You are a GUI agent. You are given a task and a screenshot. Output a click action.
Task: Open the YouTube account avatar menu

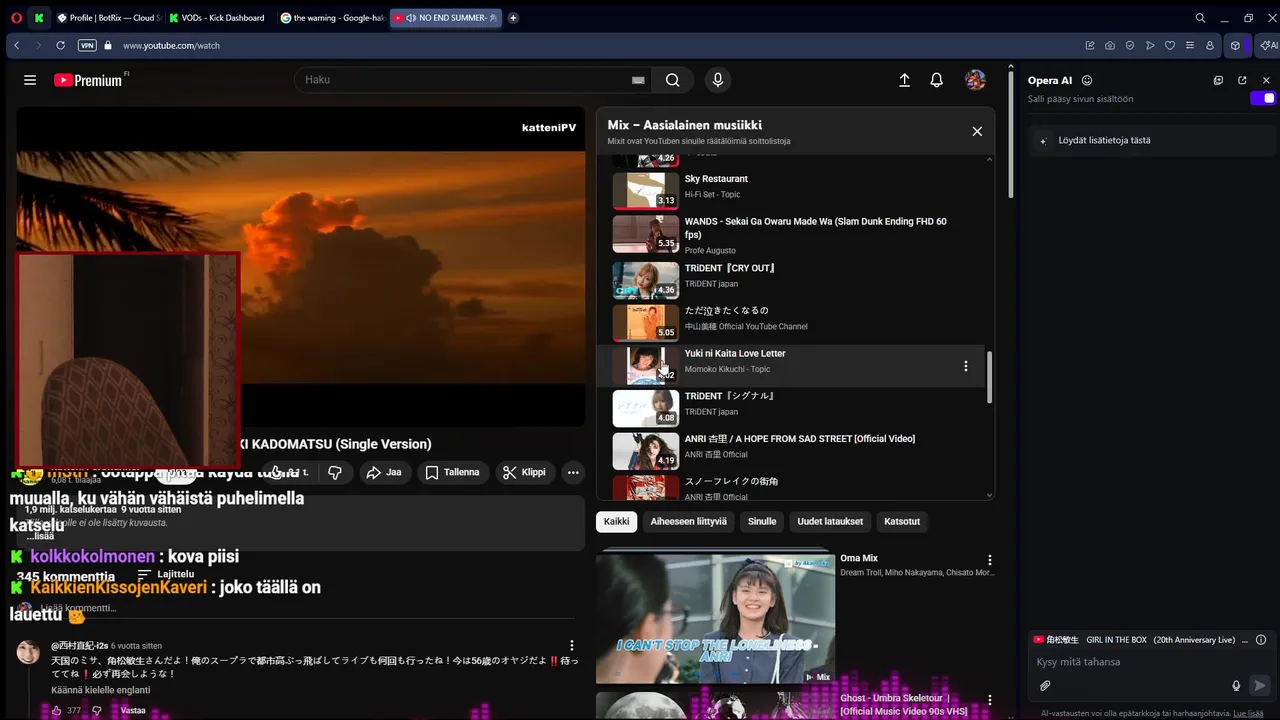click(975, 80)
